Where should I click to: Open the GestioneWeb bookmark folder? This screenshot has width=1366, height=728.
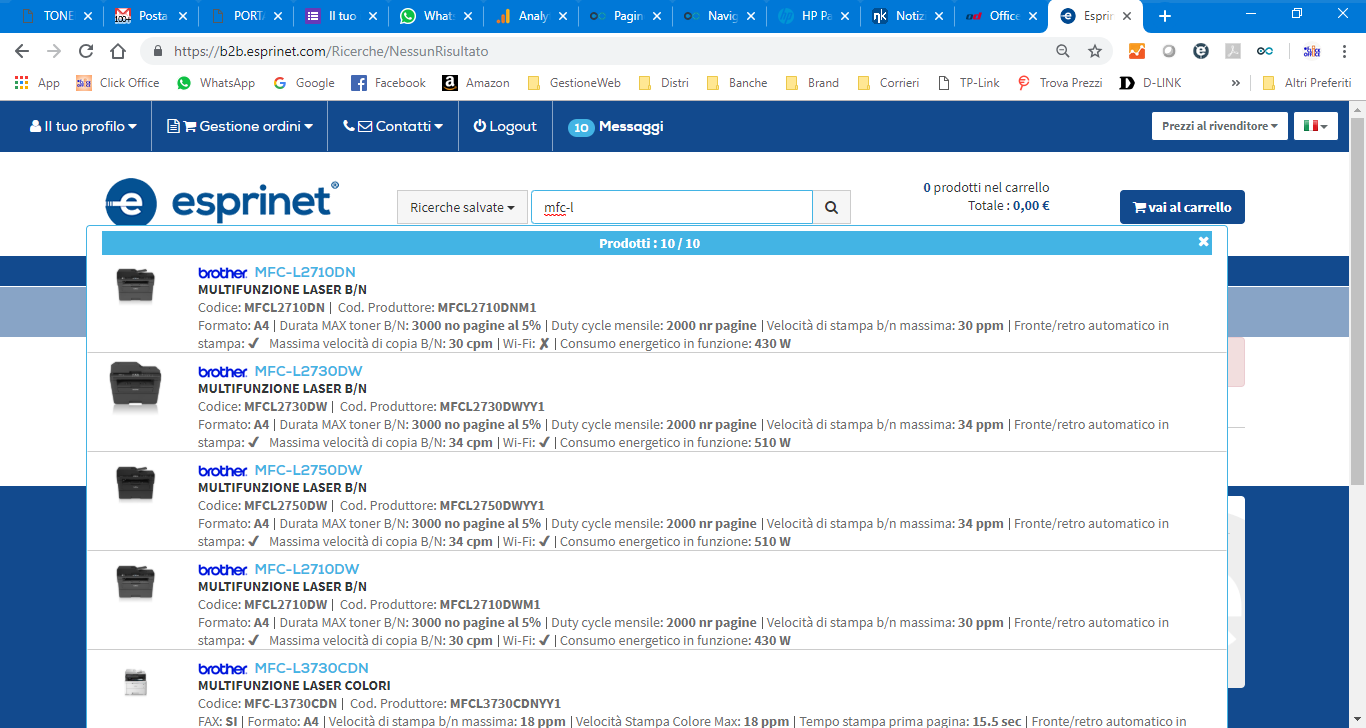(x=574, y=83)
